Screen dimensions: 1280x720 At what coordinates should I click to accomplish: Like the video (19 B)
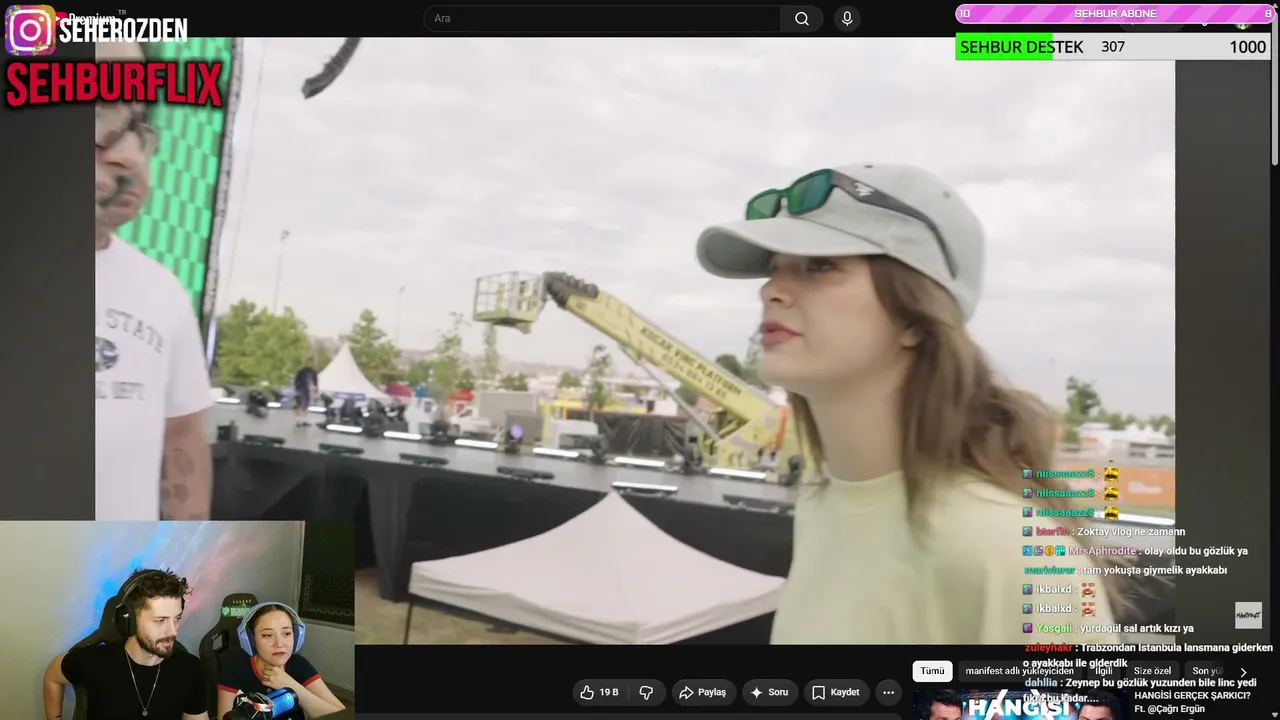(599, 692)
